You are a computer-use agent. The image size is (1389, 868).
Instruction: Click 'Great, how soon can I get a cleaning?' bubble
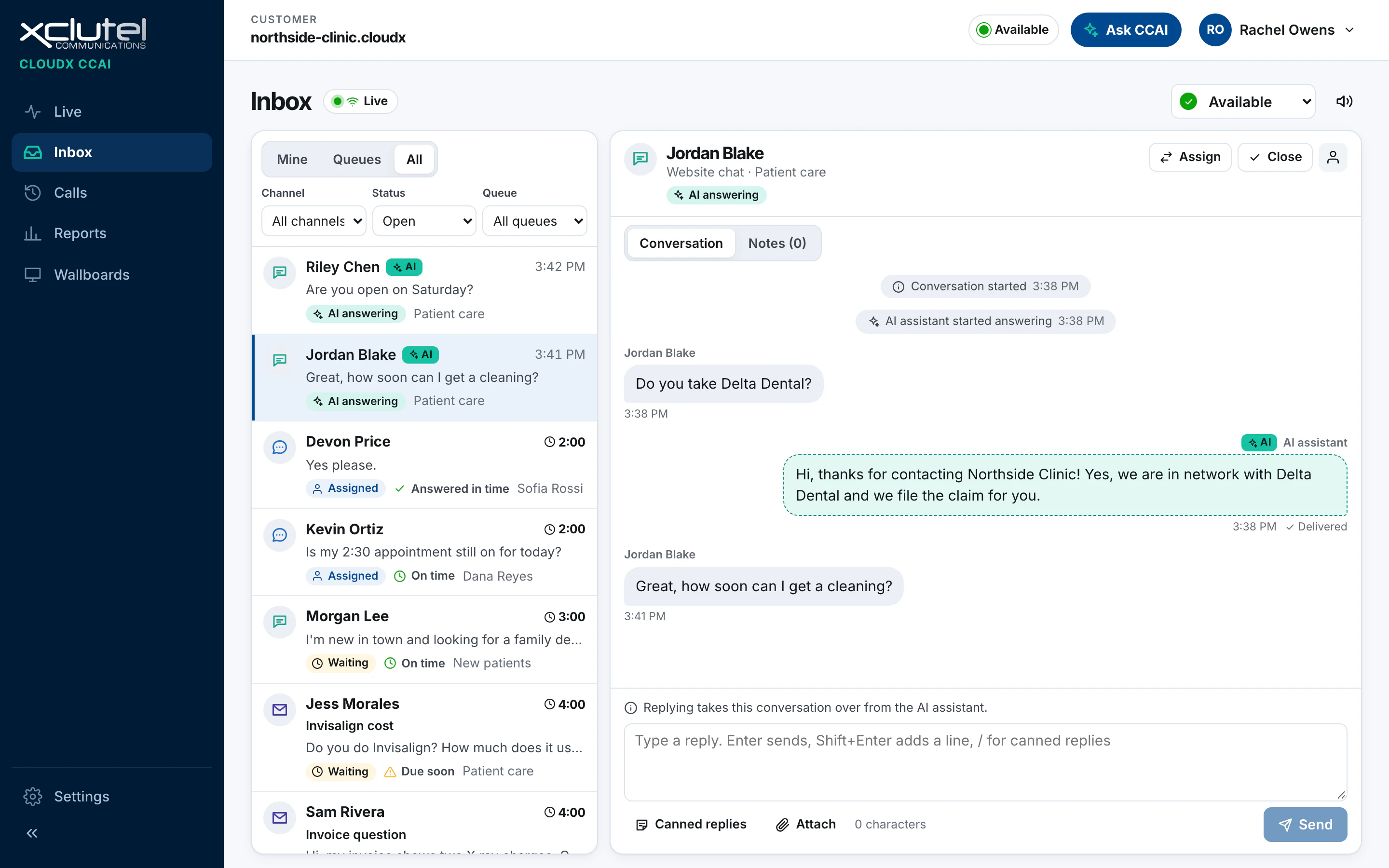coord(763,586)
